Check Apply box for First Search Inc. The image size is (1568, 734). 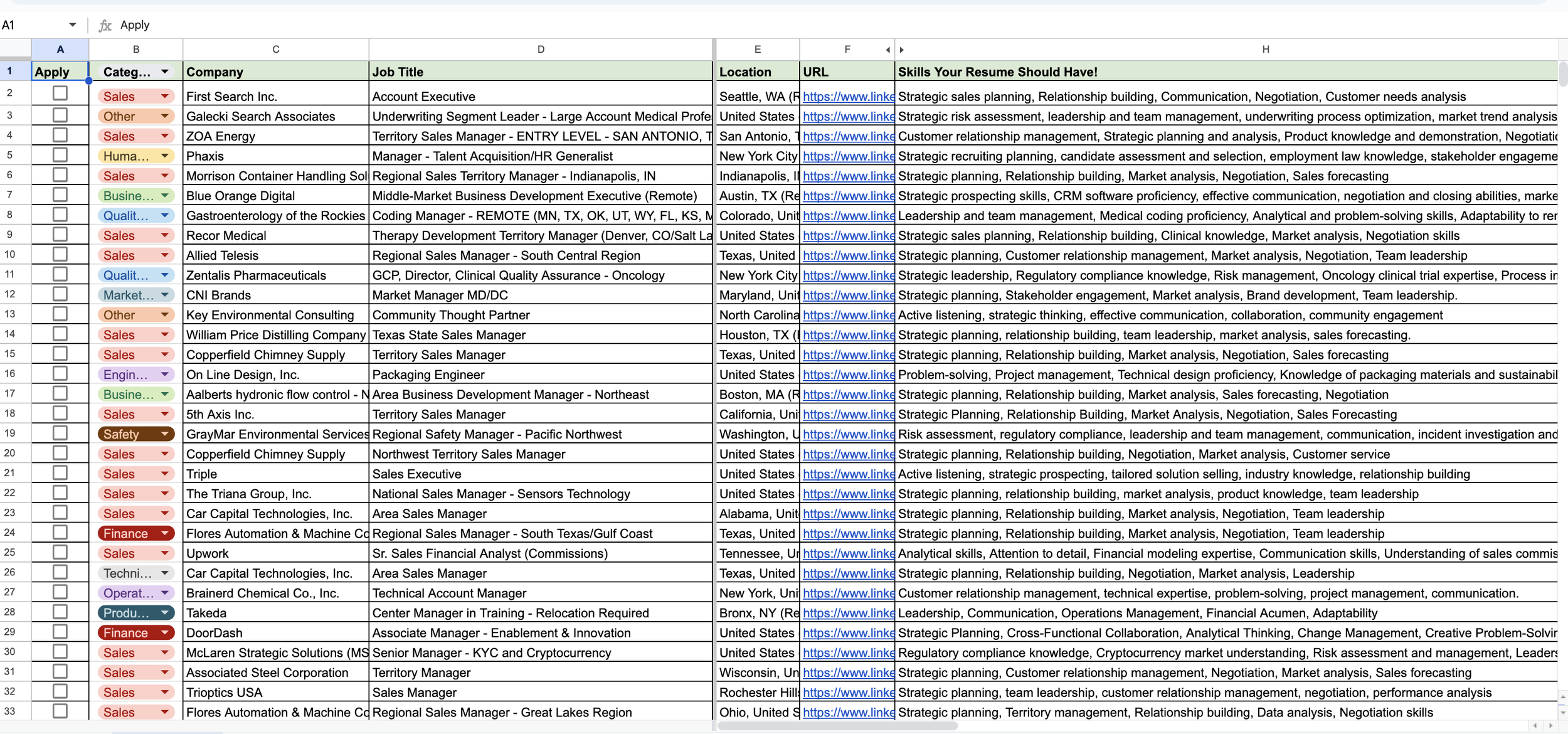pyautogui.click(x=60, y=93)
